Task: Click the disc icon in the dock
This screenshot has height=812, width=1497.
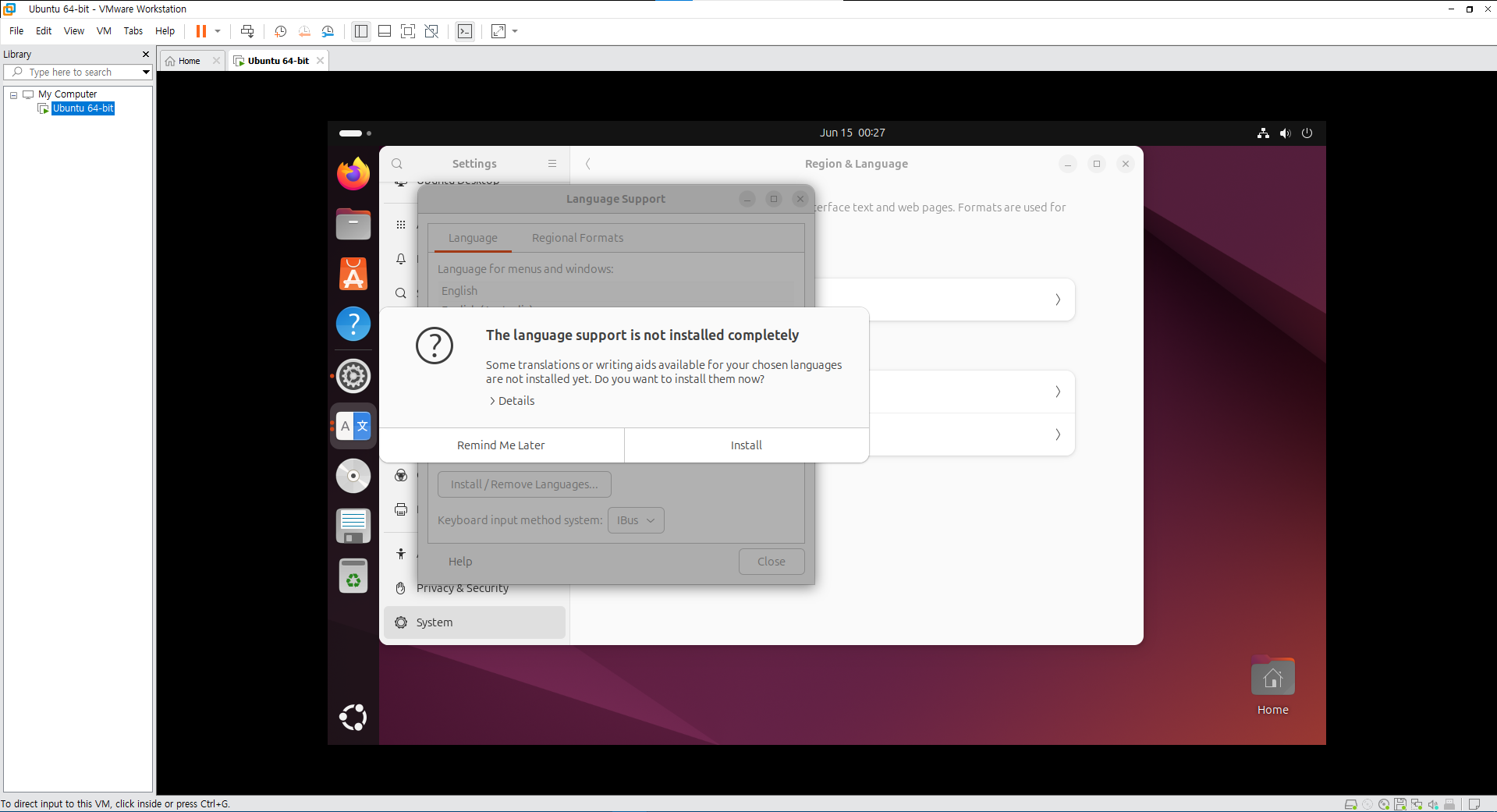Action: tap(353, 476)
